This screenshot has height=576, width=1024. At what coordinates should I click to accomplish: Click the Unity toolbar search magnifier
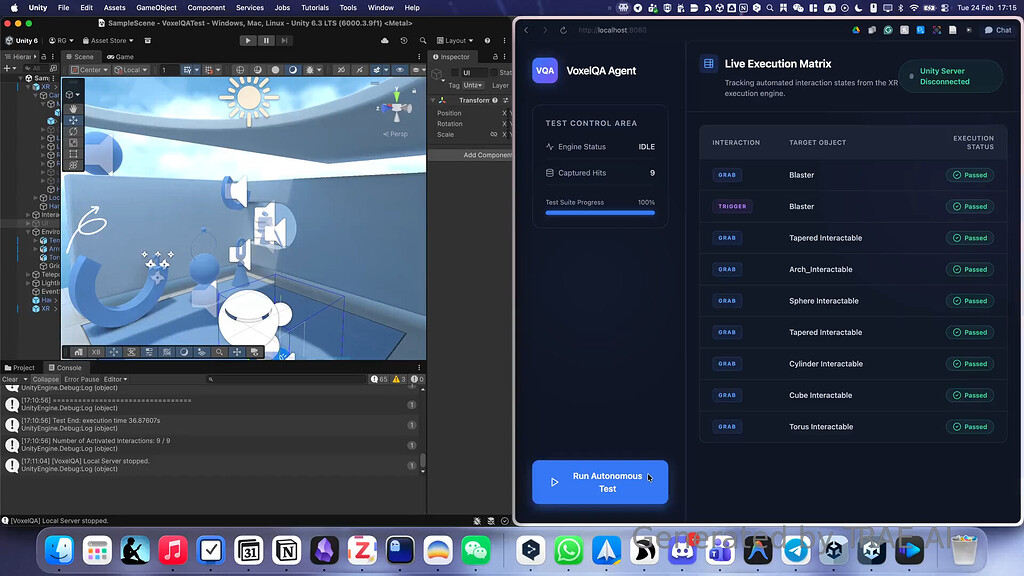423,40
